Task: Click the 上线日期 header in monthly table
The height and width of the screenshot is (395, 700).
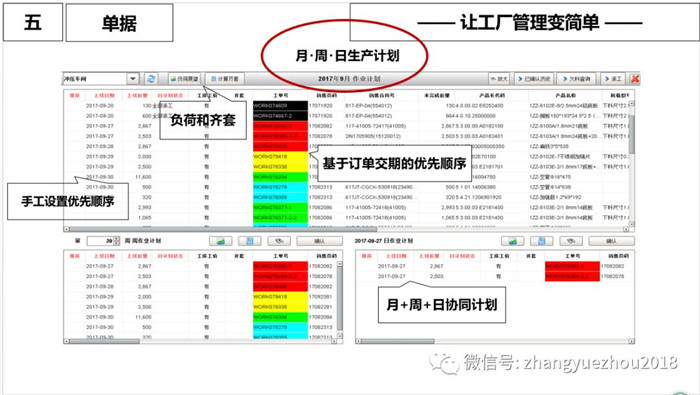Action: click(104, 96)
